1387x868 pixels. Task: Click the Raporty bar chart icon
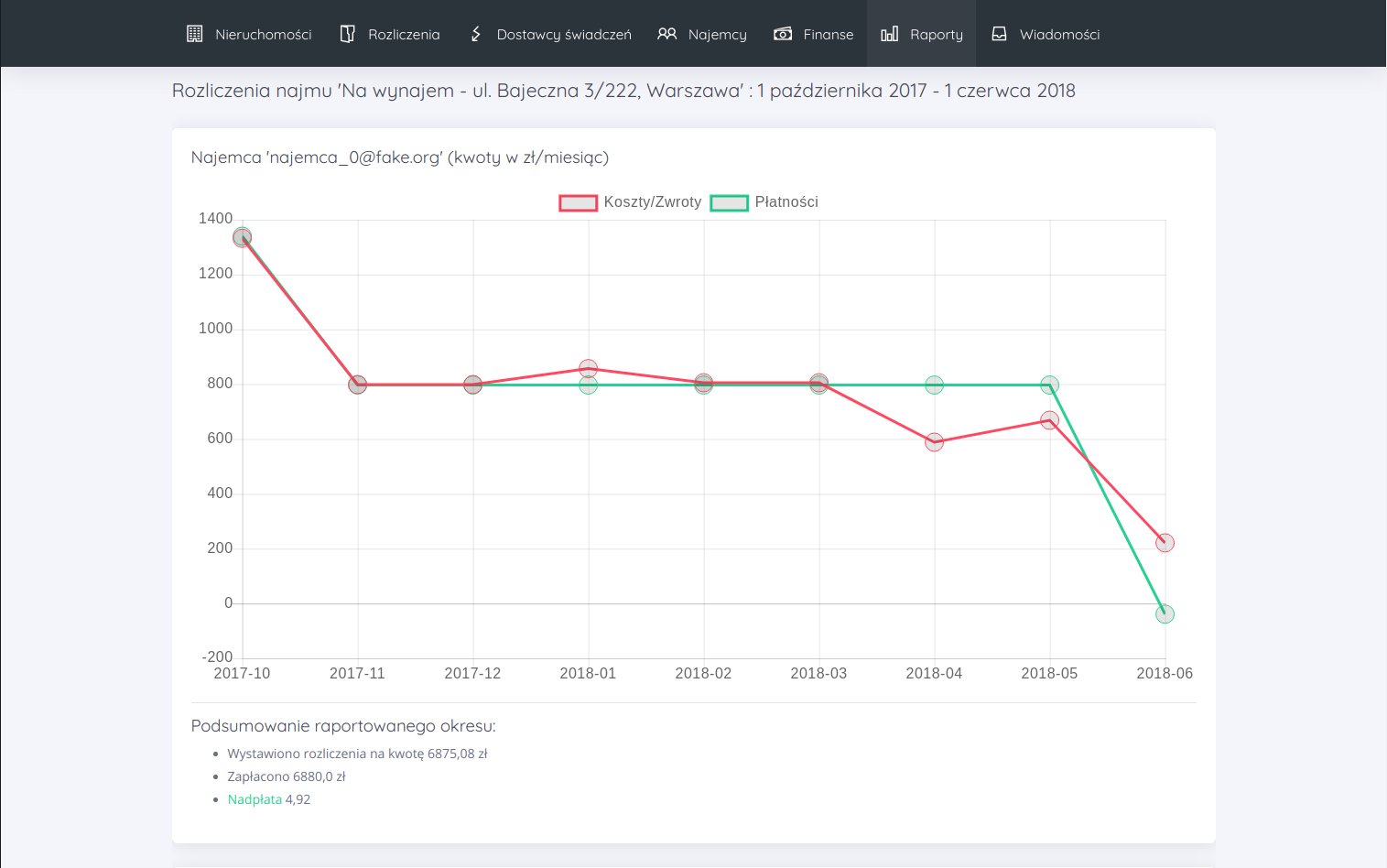tap(890, 34)
